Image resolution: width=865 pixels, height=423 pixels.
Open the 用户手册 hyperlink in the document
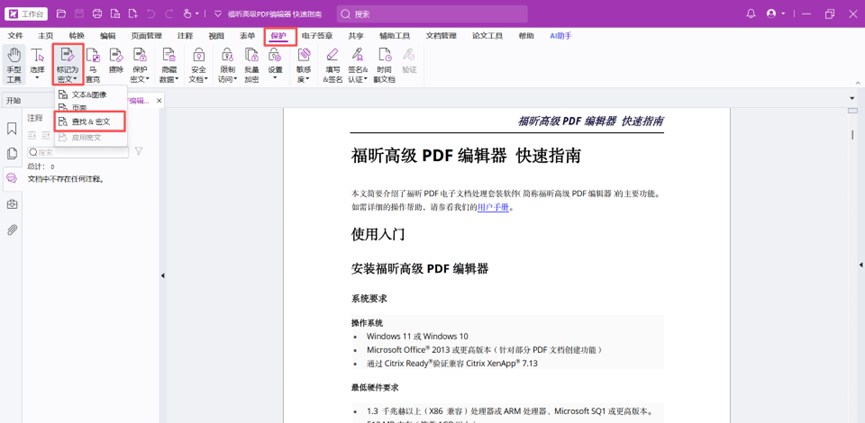tap(493, 207)
